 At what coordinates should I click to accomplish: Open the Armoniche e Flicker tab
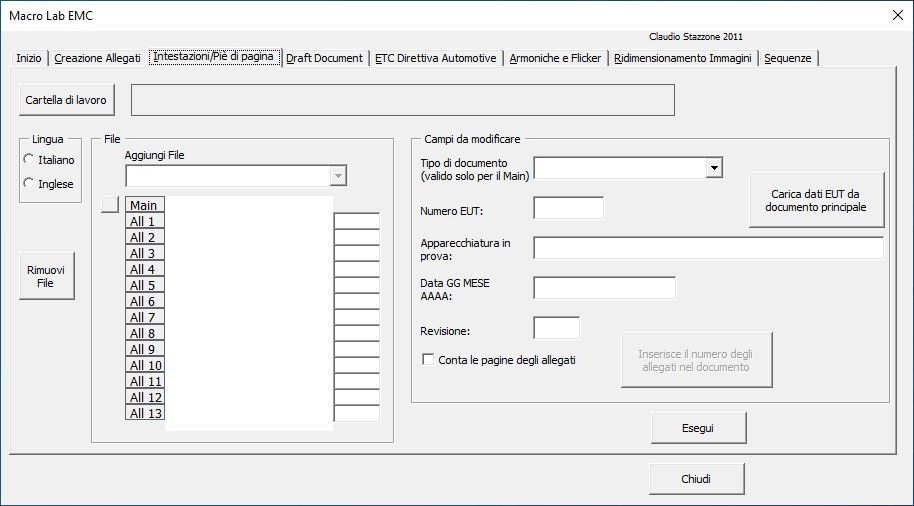(555, 58)
